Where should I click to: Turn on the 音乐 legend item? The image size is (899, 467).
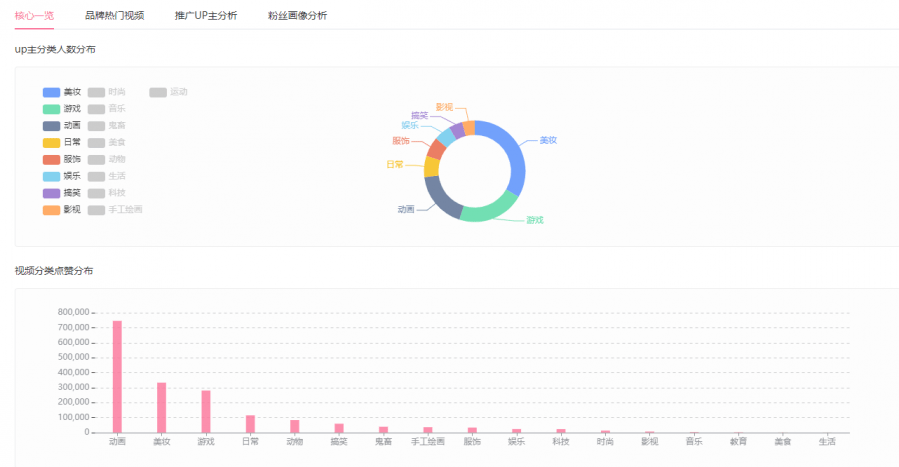pyautogui.click(x=107, y=109)
